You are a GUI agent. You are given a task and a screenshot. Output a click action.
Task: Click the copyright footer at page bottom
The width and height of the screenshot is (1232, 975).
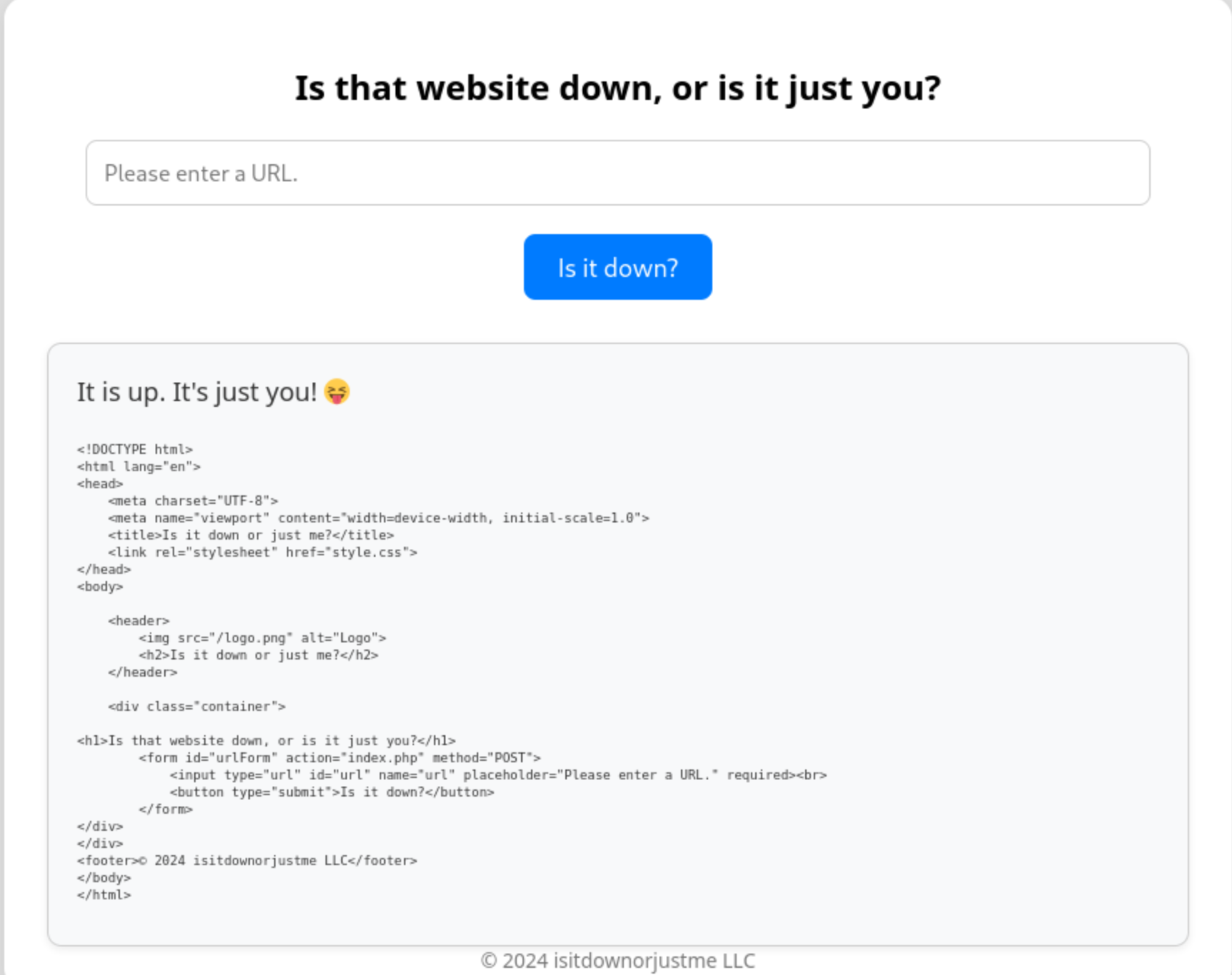(617, 961)
